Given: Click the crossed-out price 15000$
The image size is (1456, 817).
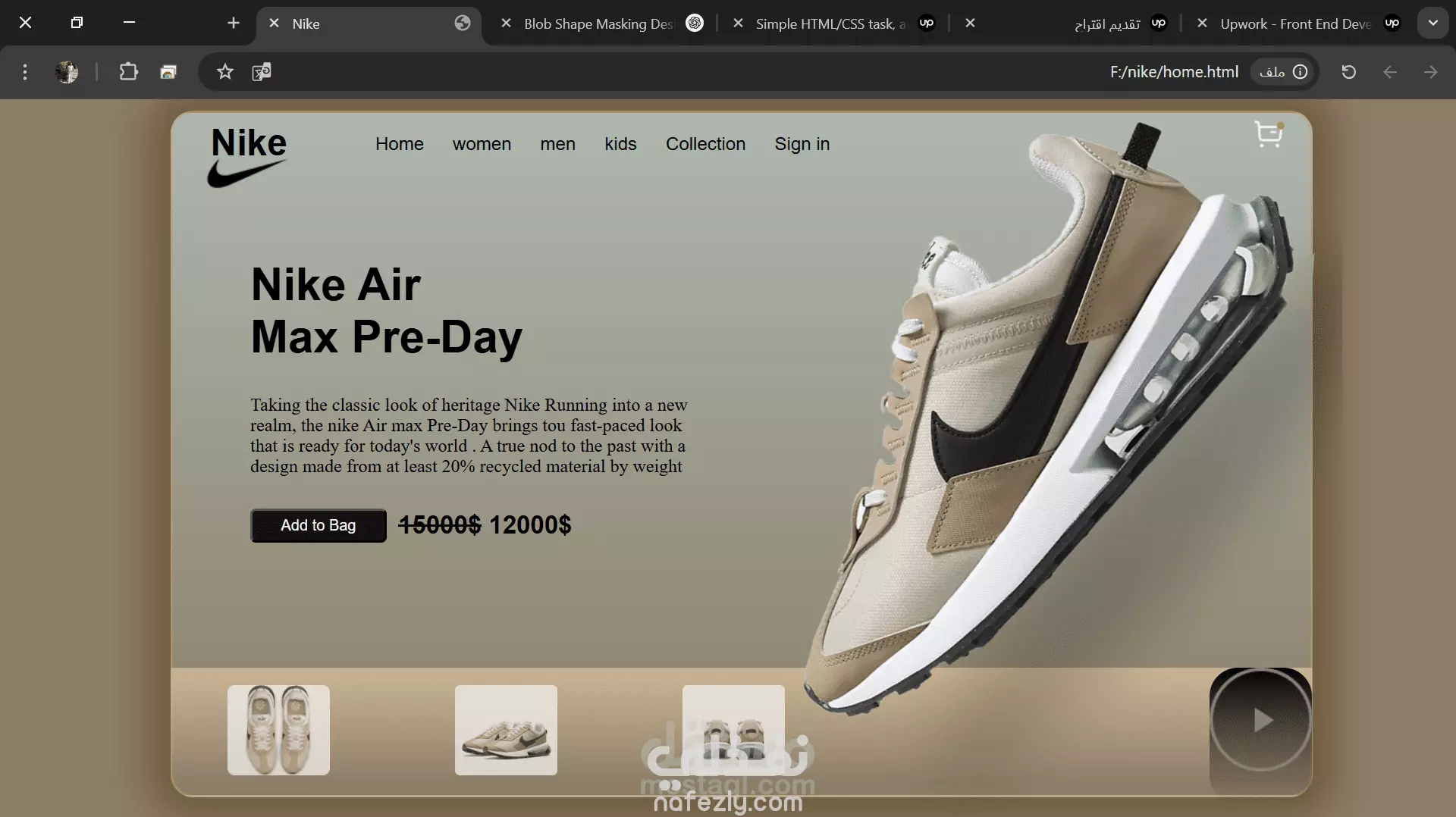Looking at the screenshot, I should (440, 524).
